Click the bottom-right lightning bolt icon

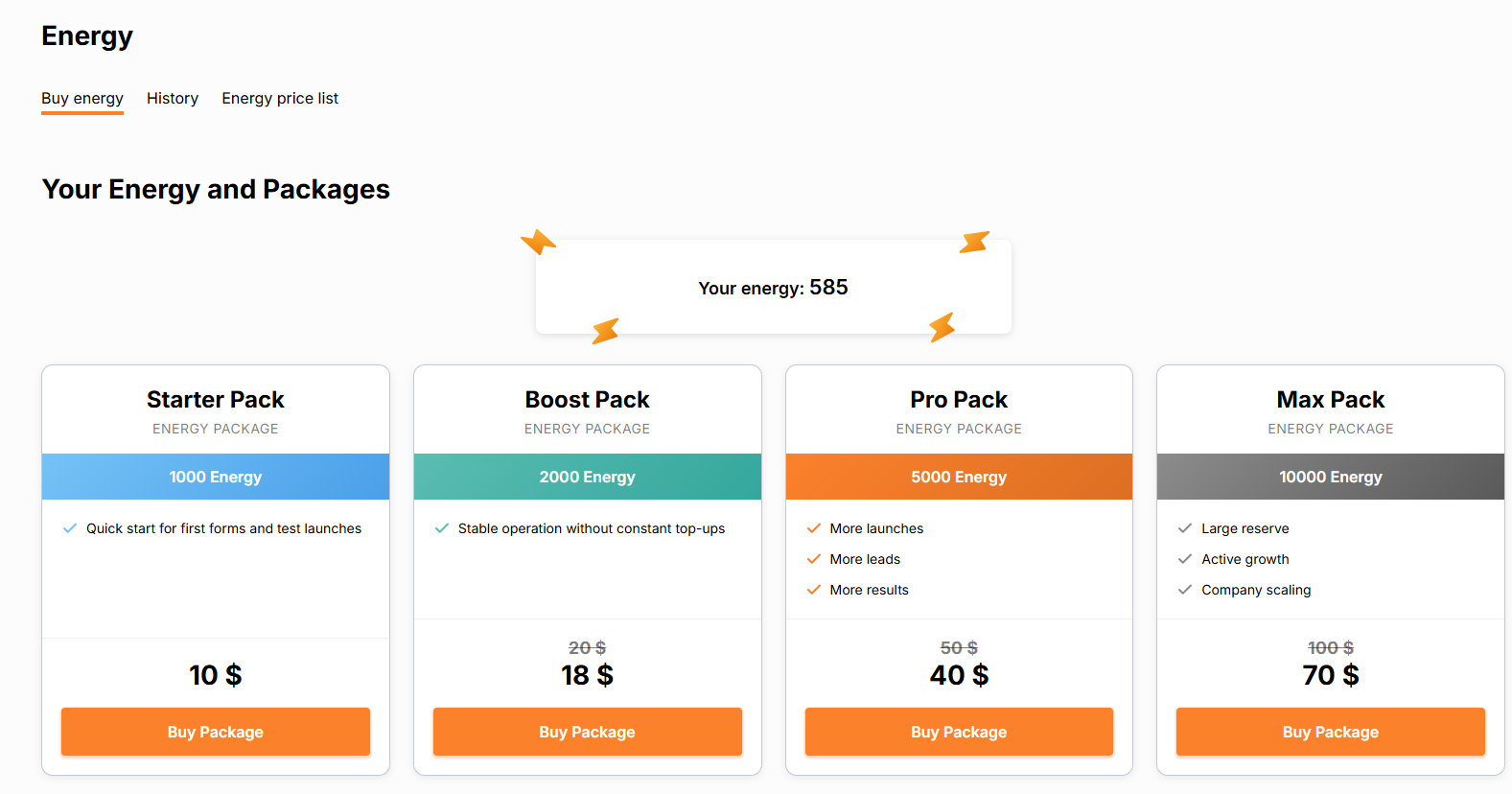click(942, 327)
